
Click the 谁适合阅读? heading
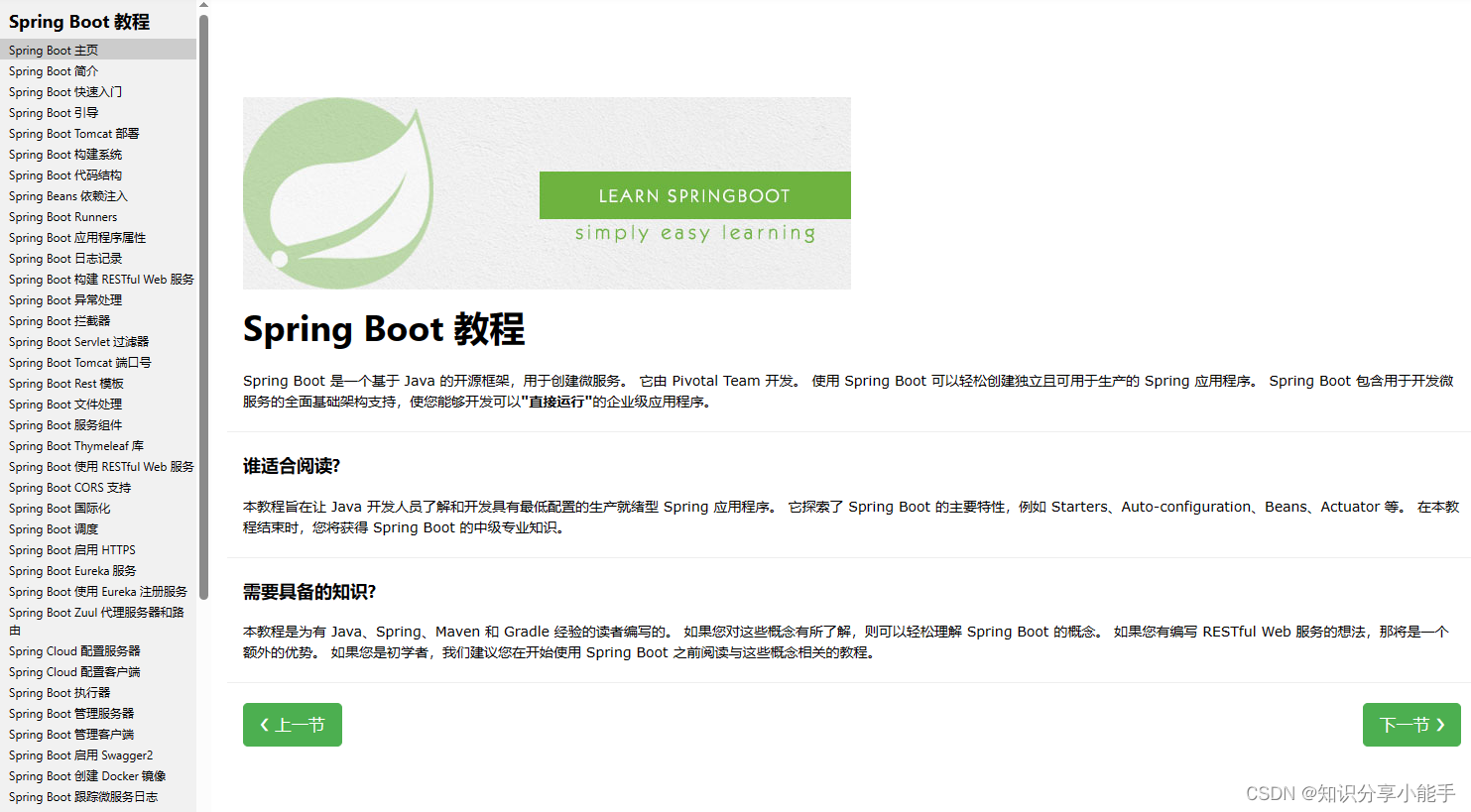pyautogui.click(x=292, y=466)
